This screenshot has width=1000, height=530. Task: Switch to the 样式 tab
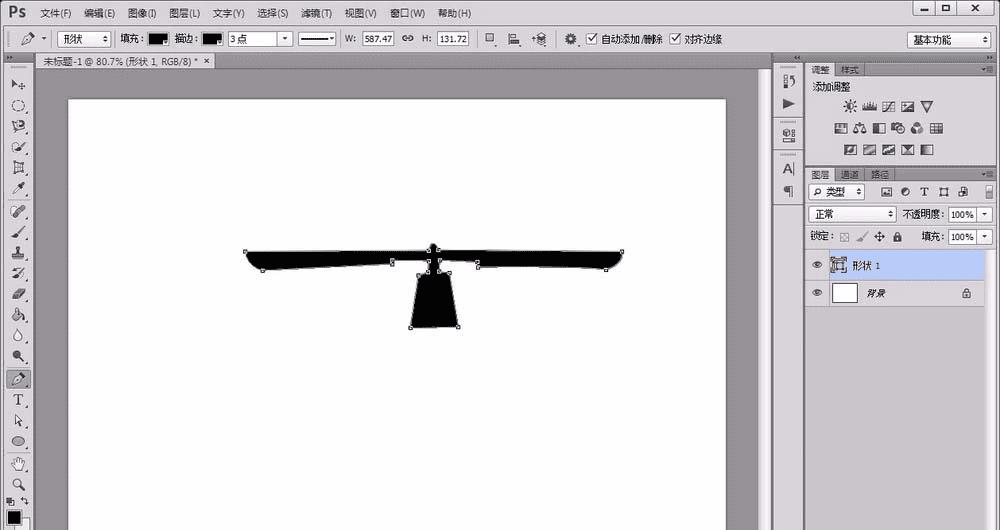click(849, 70)
